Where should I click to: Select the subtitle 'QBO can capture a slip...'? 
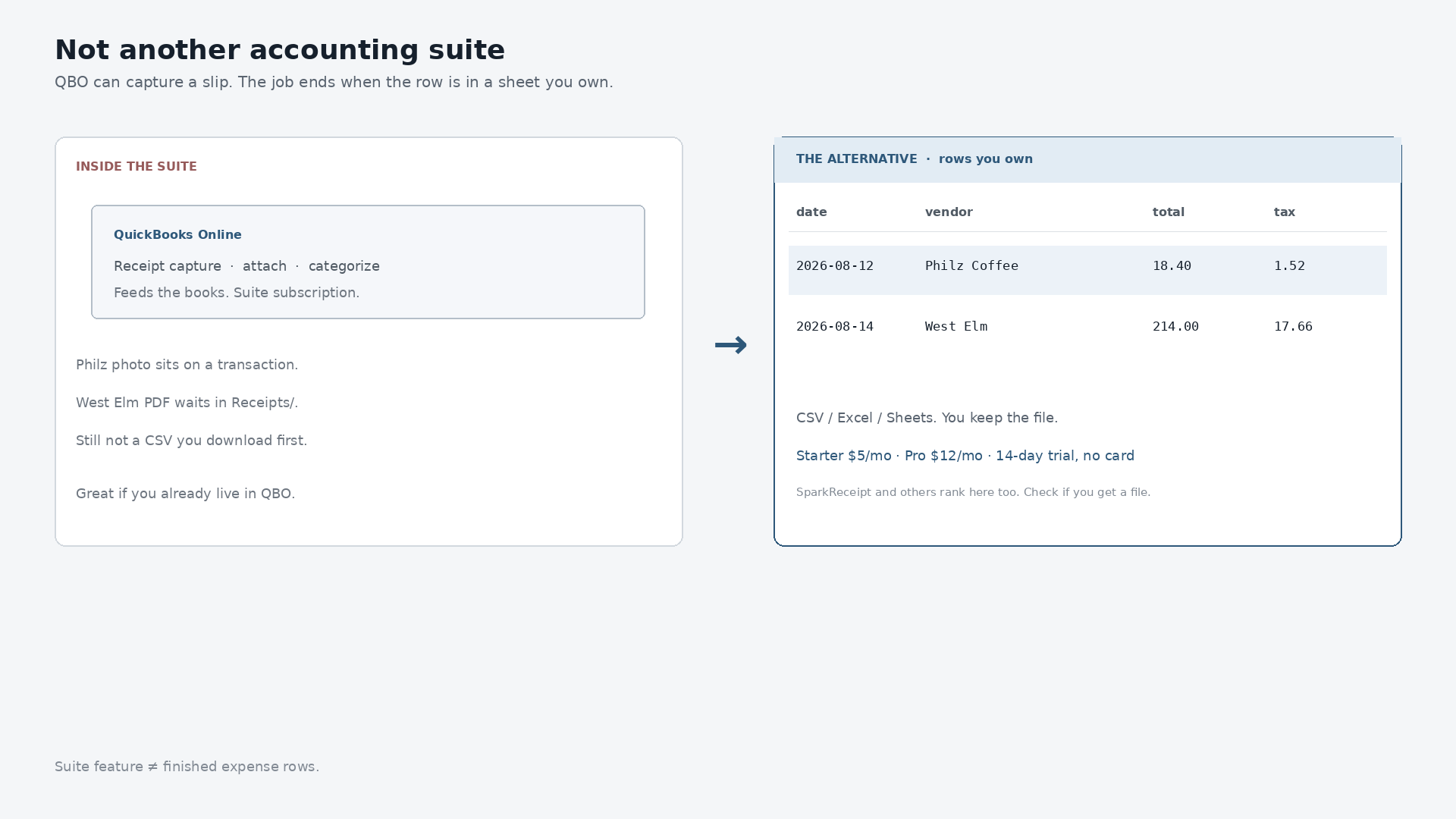[334, 82]
